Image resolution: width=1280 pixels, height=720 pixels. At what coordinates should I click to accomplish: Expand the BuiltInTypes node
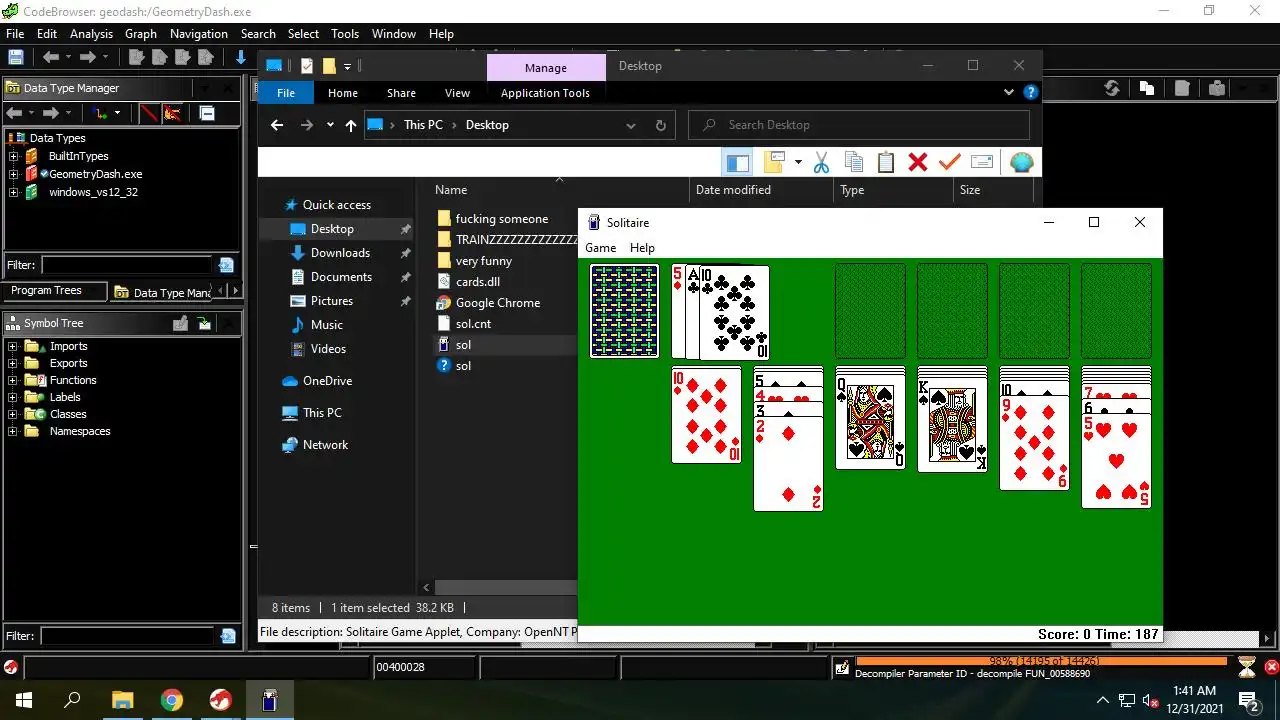[14, 156]
